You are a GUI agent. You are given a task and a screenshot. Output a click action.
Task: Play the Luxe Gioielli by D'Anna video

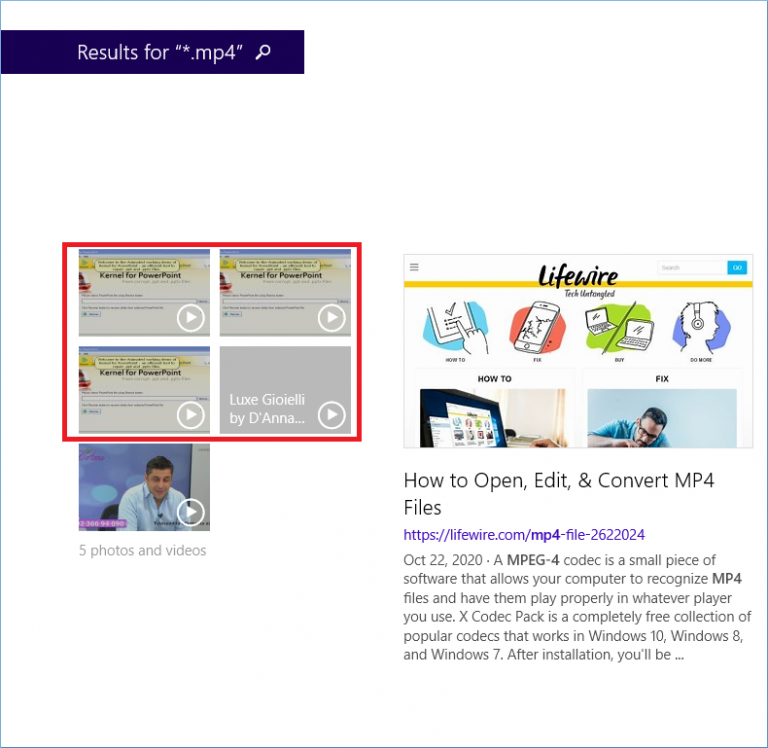point(285,390)
